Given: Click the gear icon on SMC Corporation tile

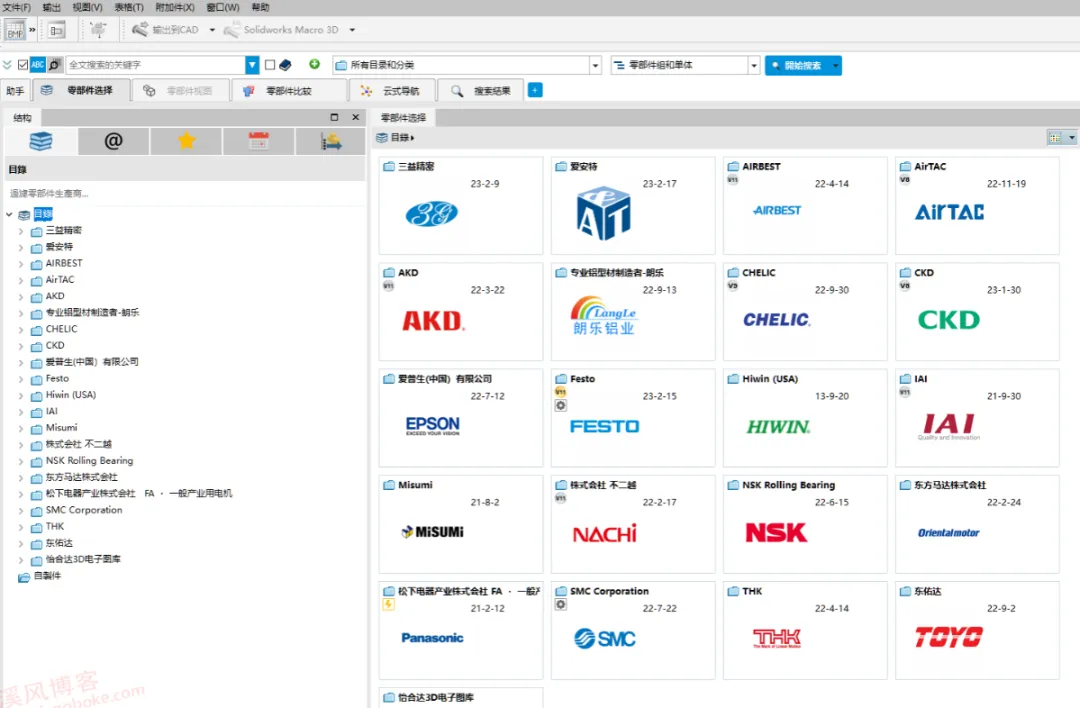Looking at the screenshot, I should pyautogui.click(x=561, y=605).
